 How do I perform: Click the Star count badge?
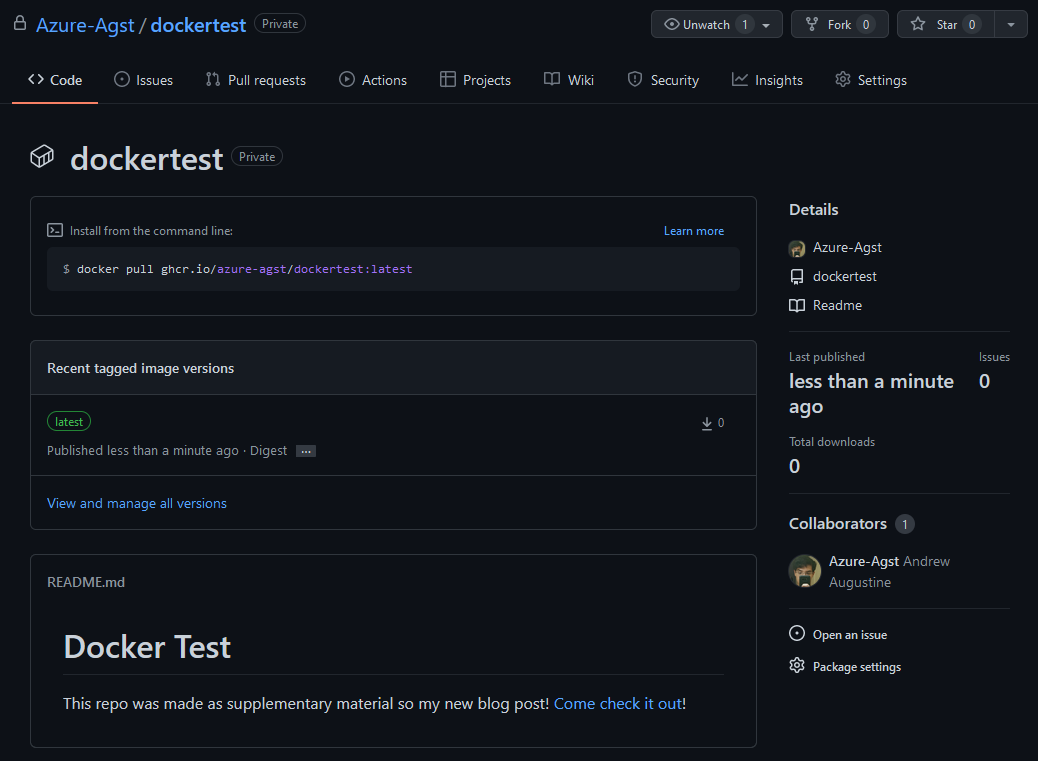point(972,24)
